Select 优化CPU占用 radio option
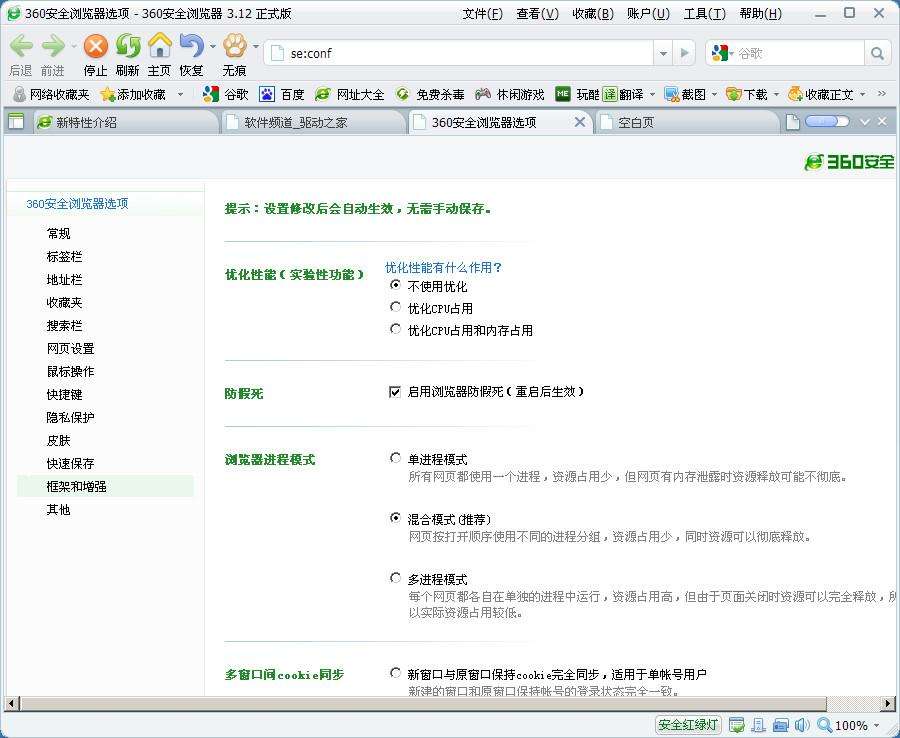The height and width of the screenshot is (738, 900). pos(395,306)
